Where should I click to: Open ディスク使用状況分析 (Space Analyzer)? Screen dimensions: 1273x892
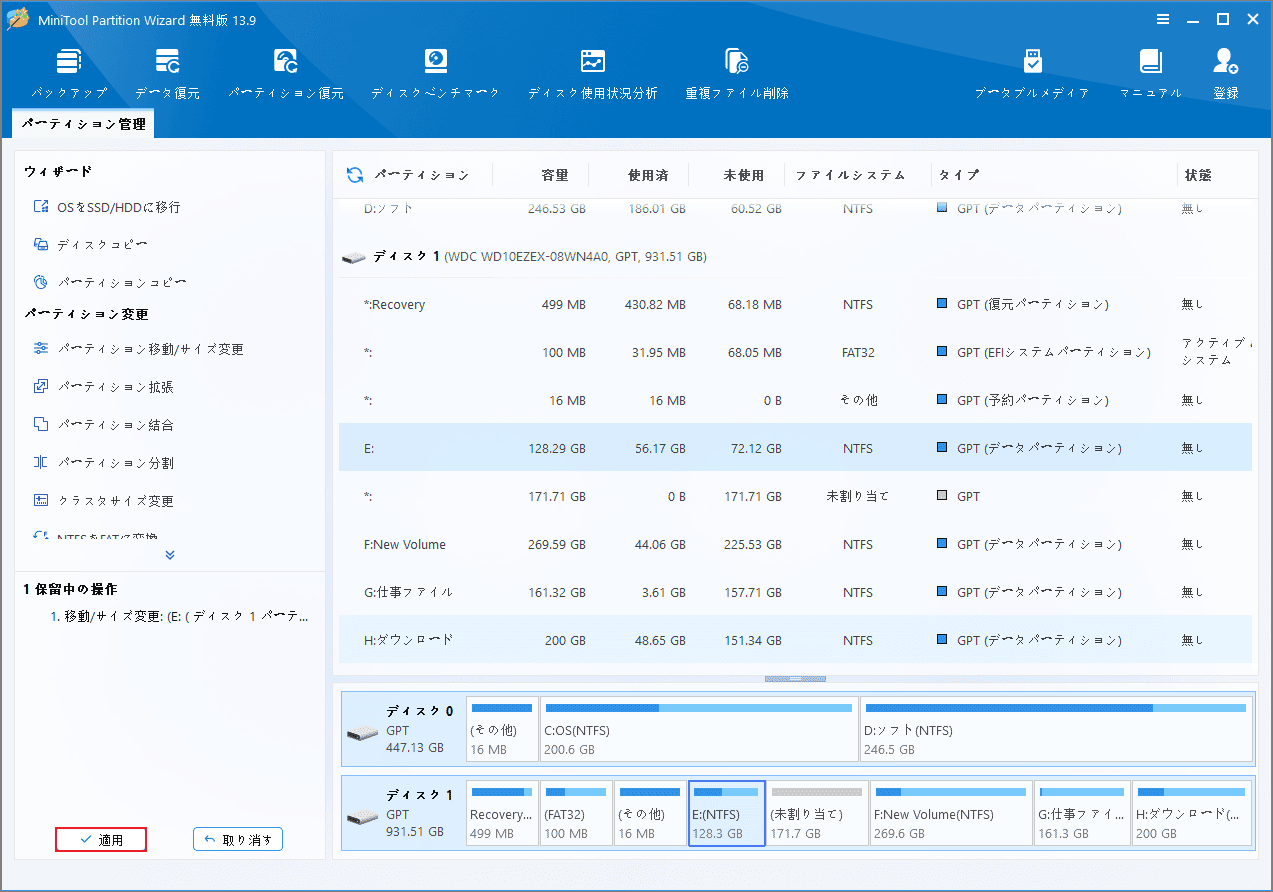click(593, 74)
